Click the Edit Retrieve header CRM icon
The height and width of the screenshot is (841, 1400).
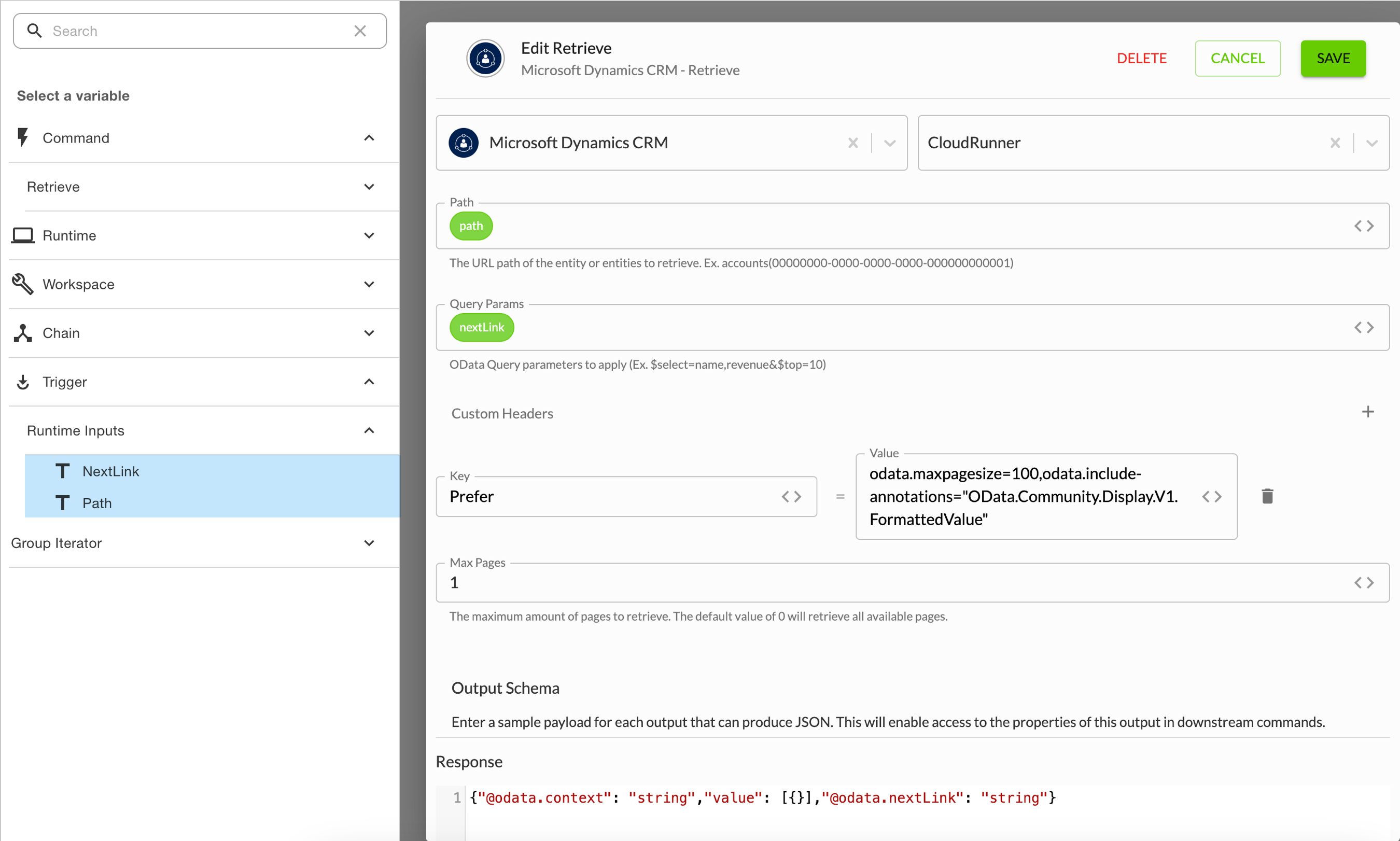tap(485, 59)
